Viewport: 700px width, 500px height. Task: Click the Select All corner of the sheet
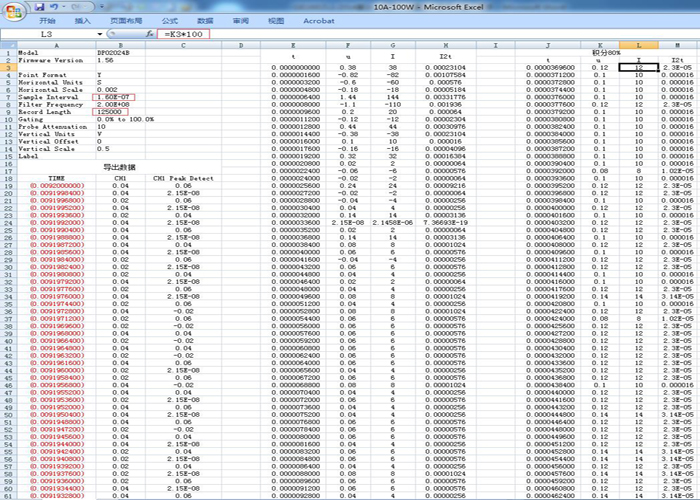[8, 45]
